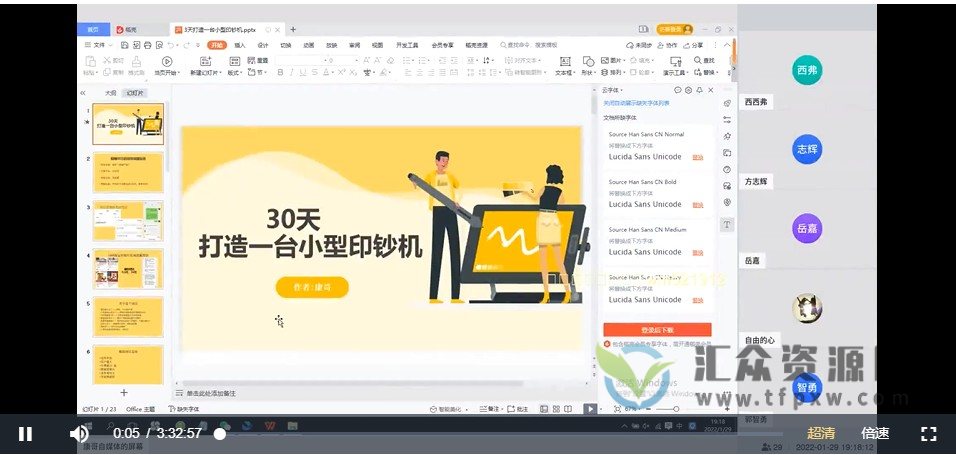Viewport: 956px width, 455px height.
Task: Open the 倍速 playback speed option
Action: point(875,434)
